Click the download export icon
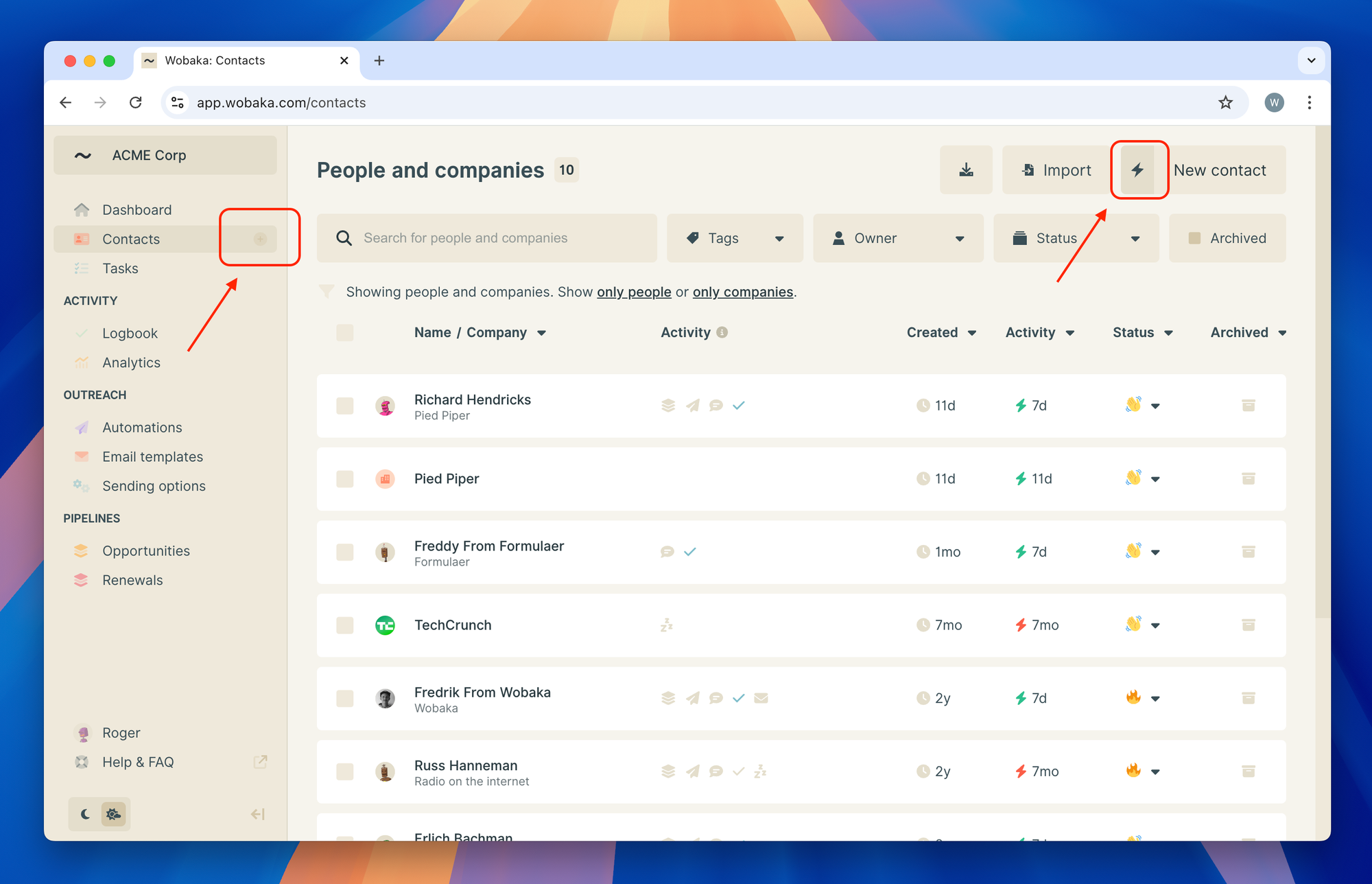Screen dimensions: 1372x884 tap(966, 170)
